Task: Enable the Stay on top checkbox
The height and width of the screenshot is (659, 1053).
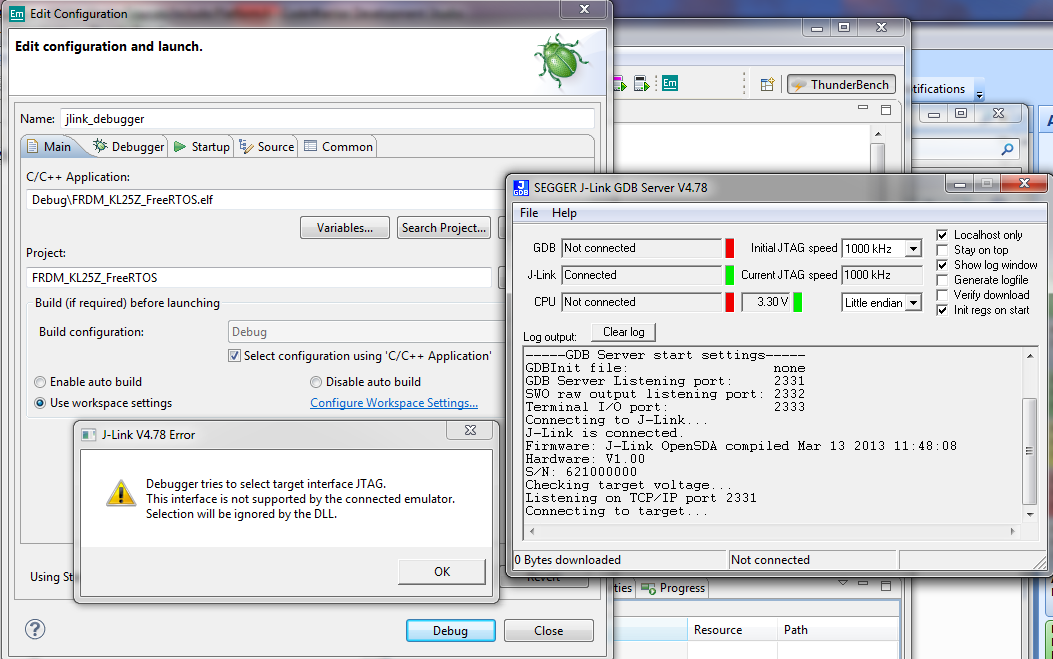Action: tap(942, 250)
